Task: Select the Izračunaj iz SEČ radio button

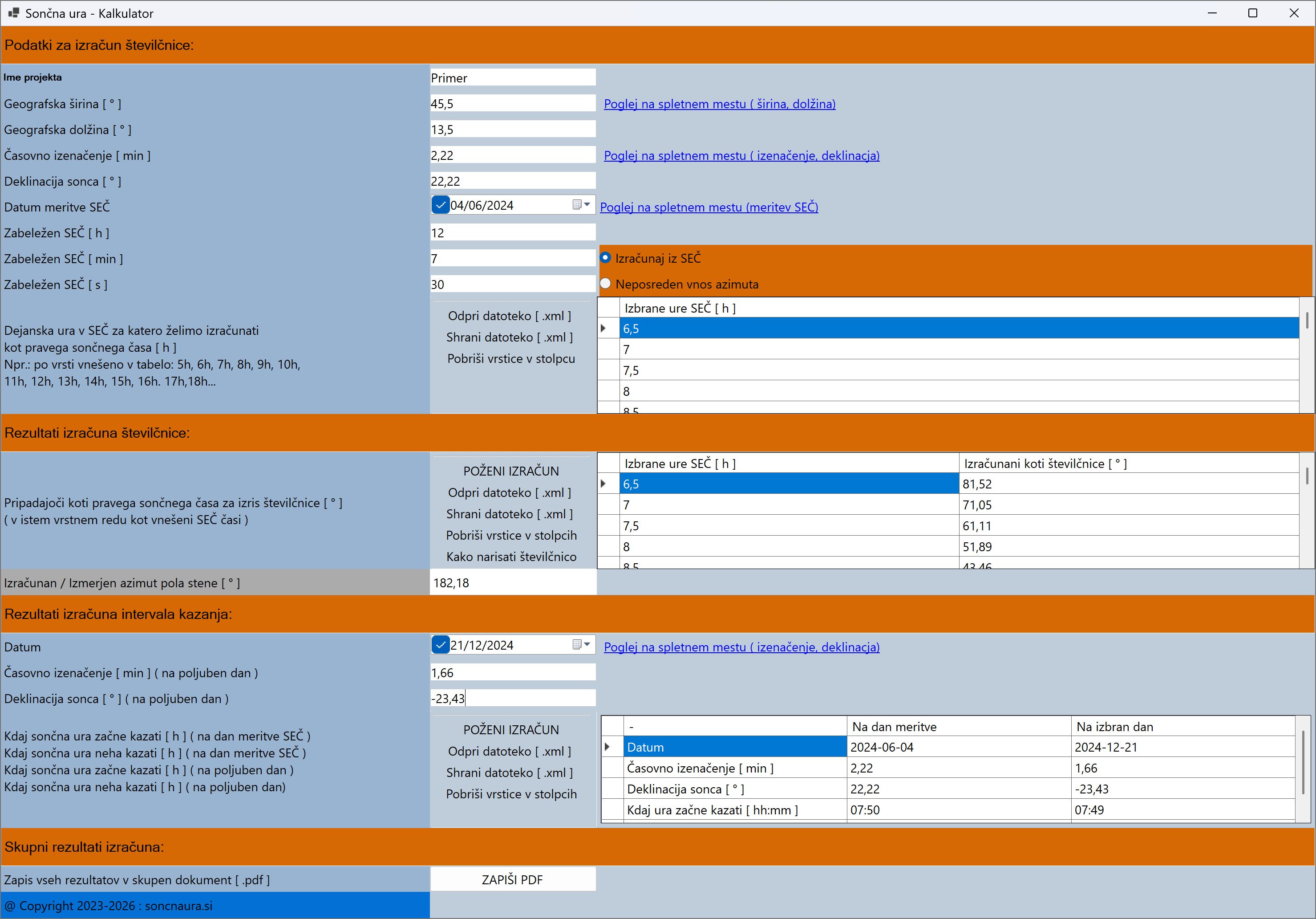Action: tap(605, 258)
